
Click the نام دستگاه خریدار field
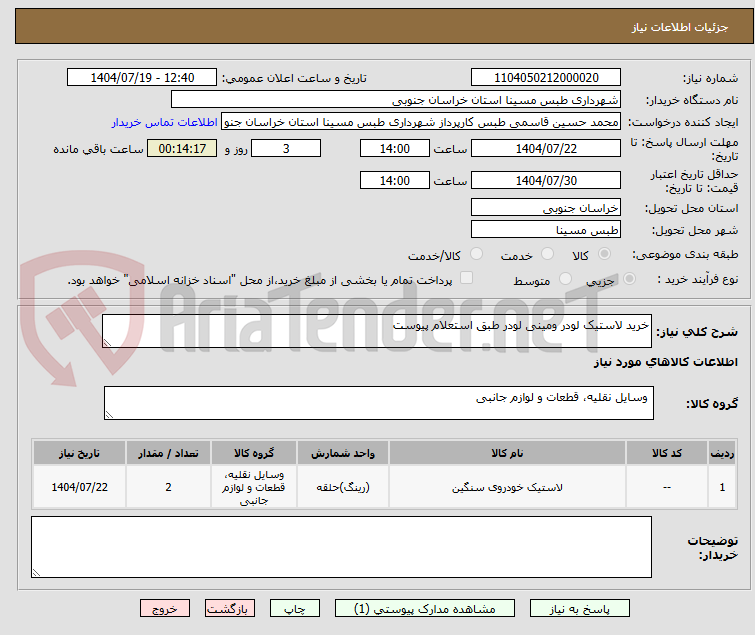[395, 100]
